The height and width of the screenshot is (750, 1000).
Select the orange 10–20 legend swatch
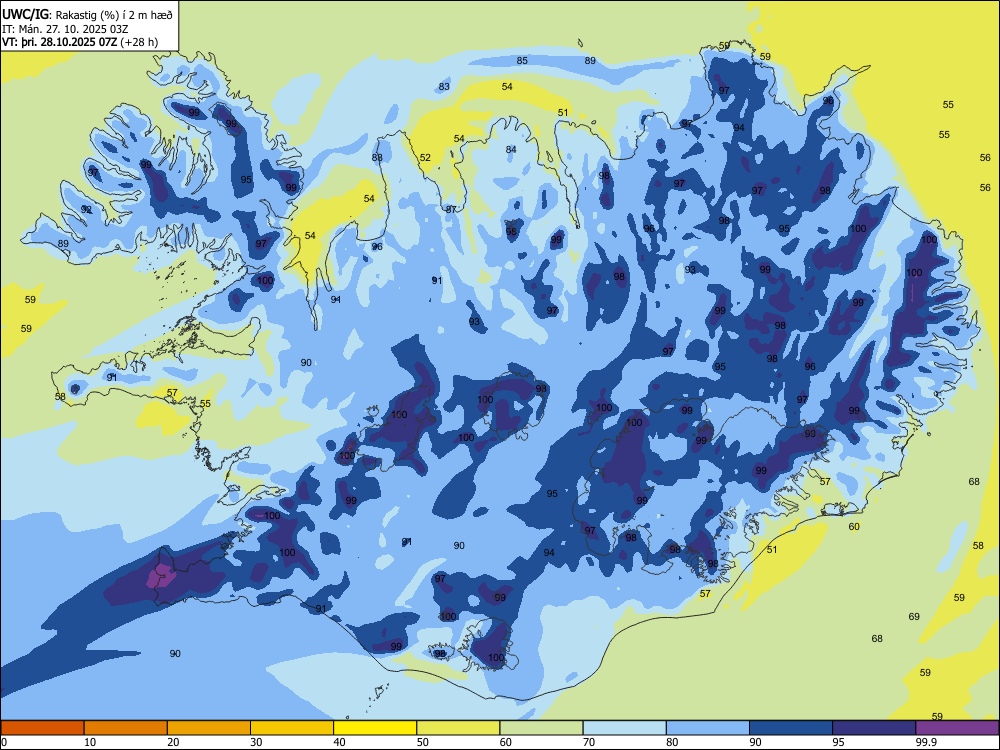[x=126, y=728]
